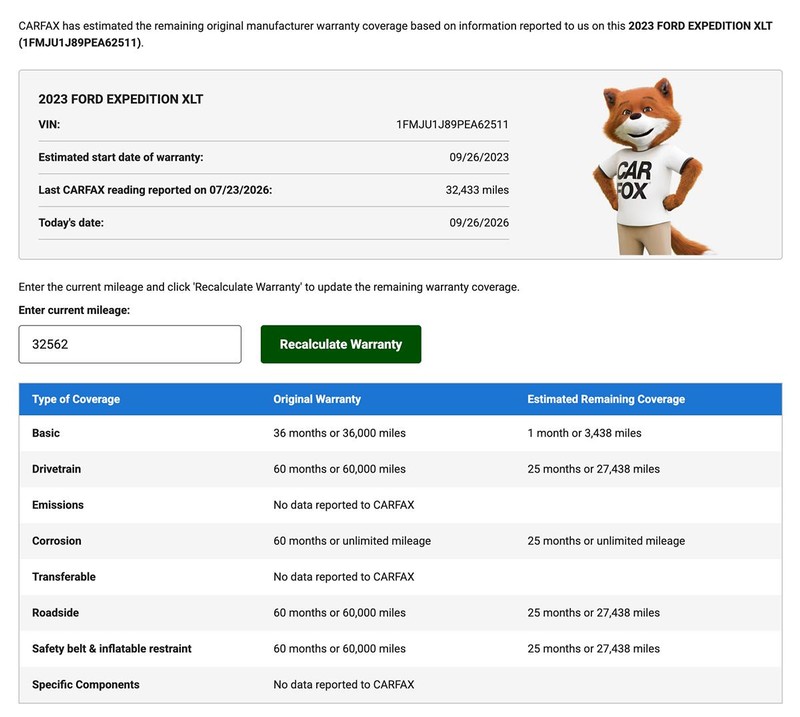This screenshot has width=800, height=717.
Task: Click Transferable 'No data reported to CARFAX' cell
Action: click(x=344, y=577)
